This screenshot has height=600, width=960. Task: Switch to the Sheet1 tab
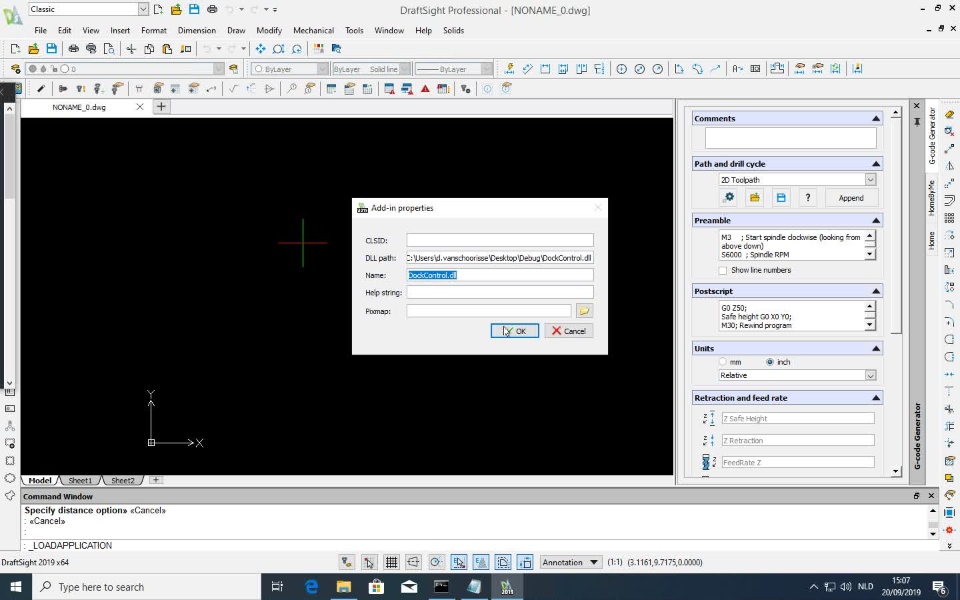(x=80, y=480)
